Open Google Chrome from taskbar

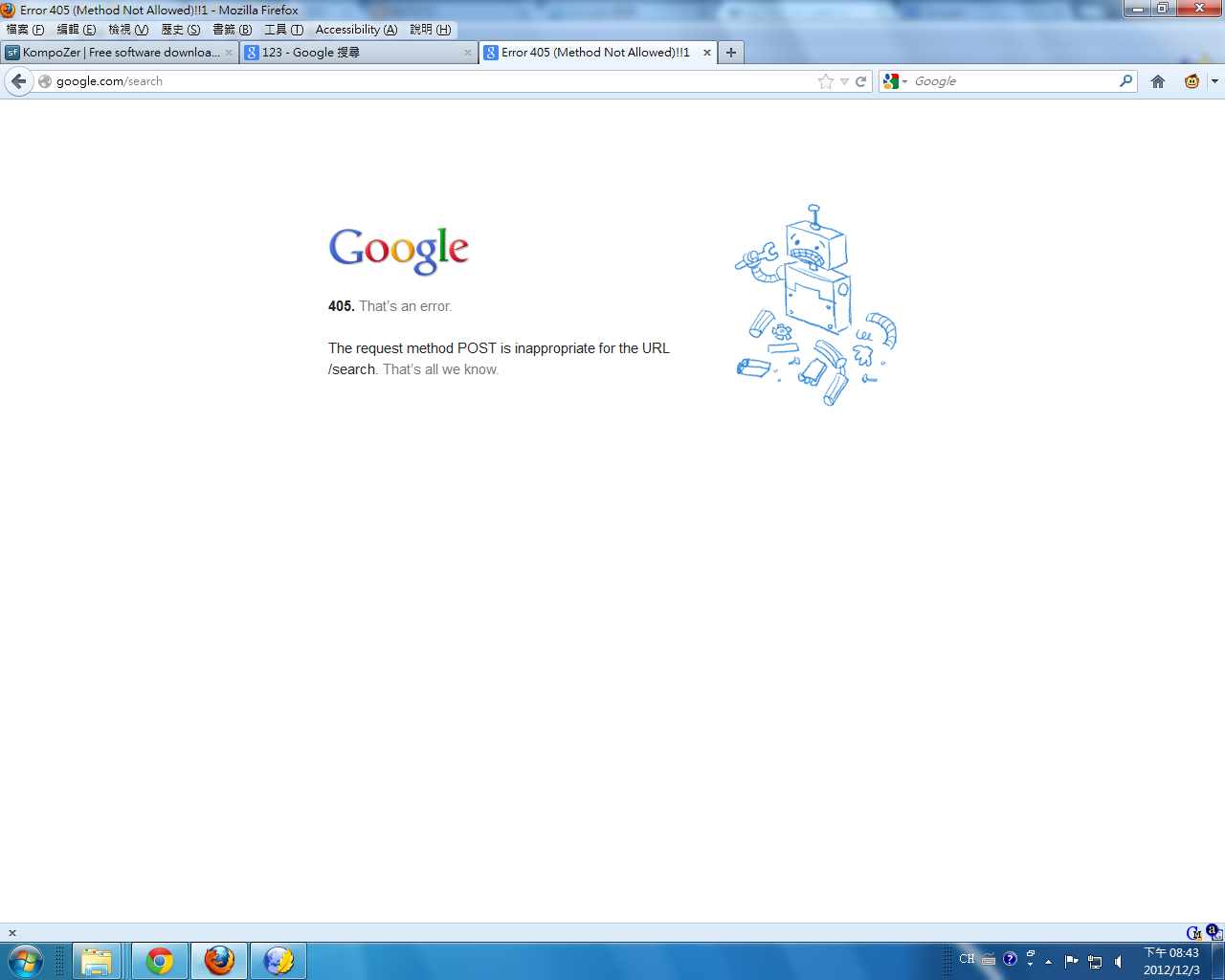(x=160, y=961)
